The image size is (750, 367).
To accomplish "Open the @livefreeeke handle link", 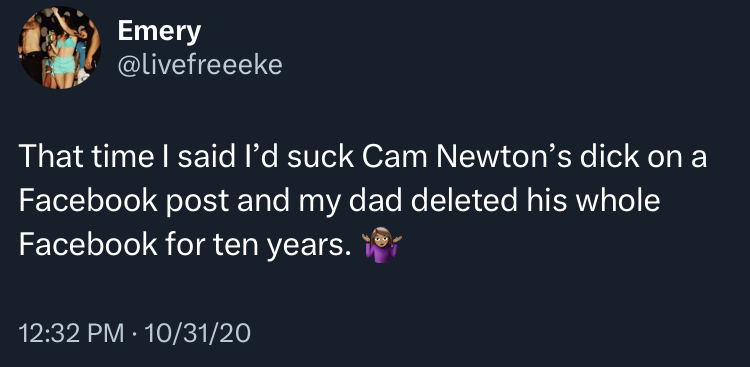I will [x=200, y=65].
